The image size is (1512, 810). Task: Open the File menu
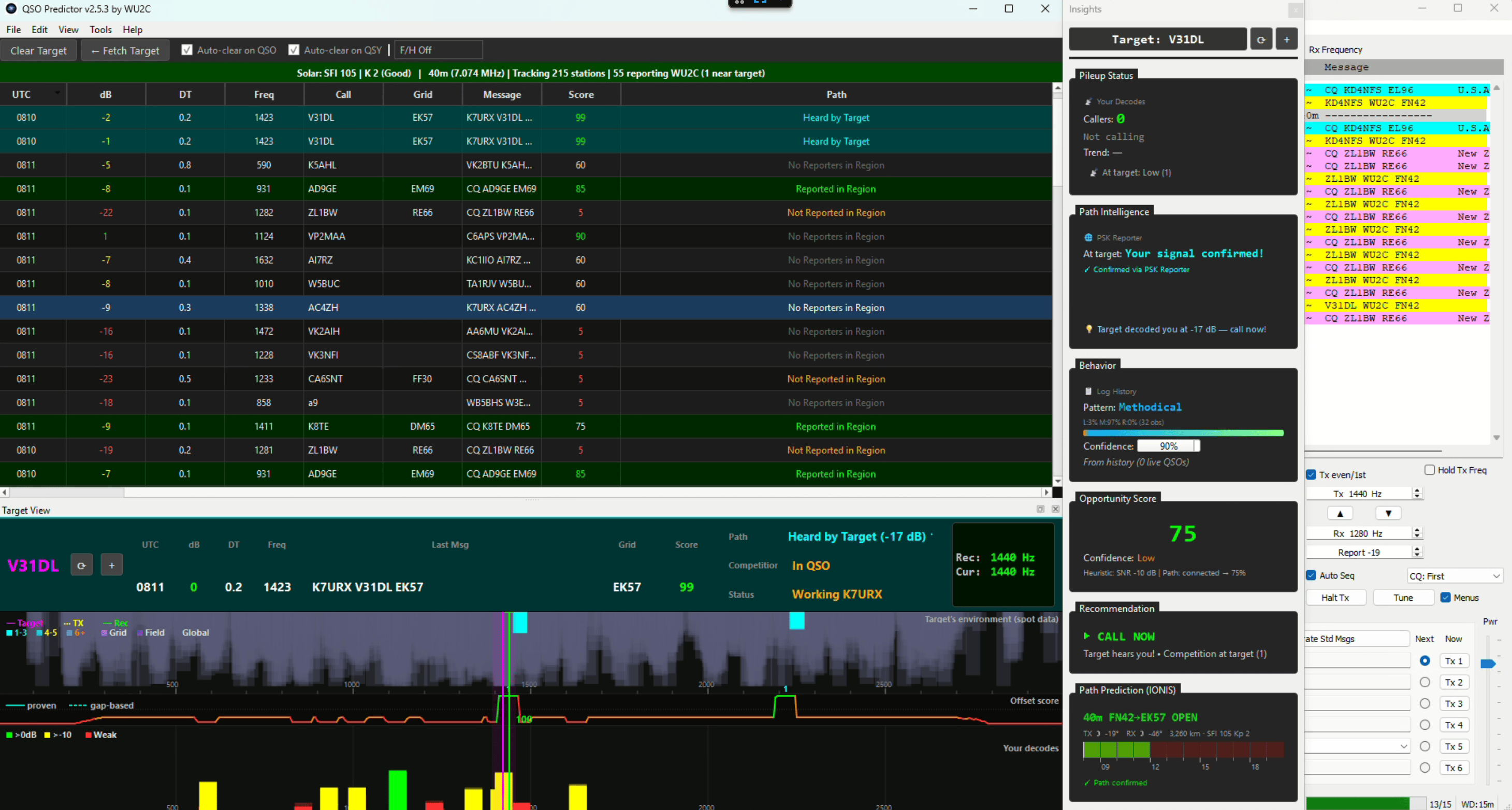[x=13, y=30]
